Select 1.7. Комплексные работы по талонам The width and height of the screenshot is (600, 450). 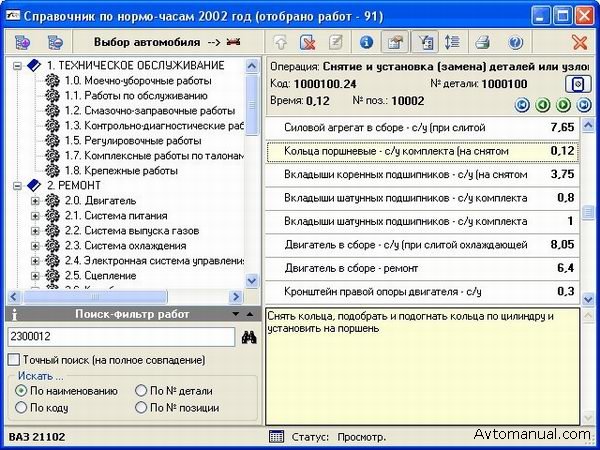coord(154,156)
